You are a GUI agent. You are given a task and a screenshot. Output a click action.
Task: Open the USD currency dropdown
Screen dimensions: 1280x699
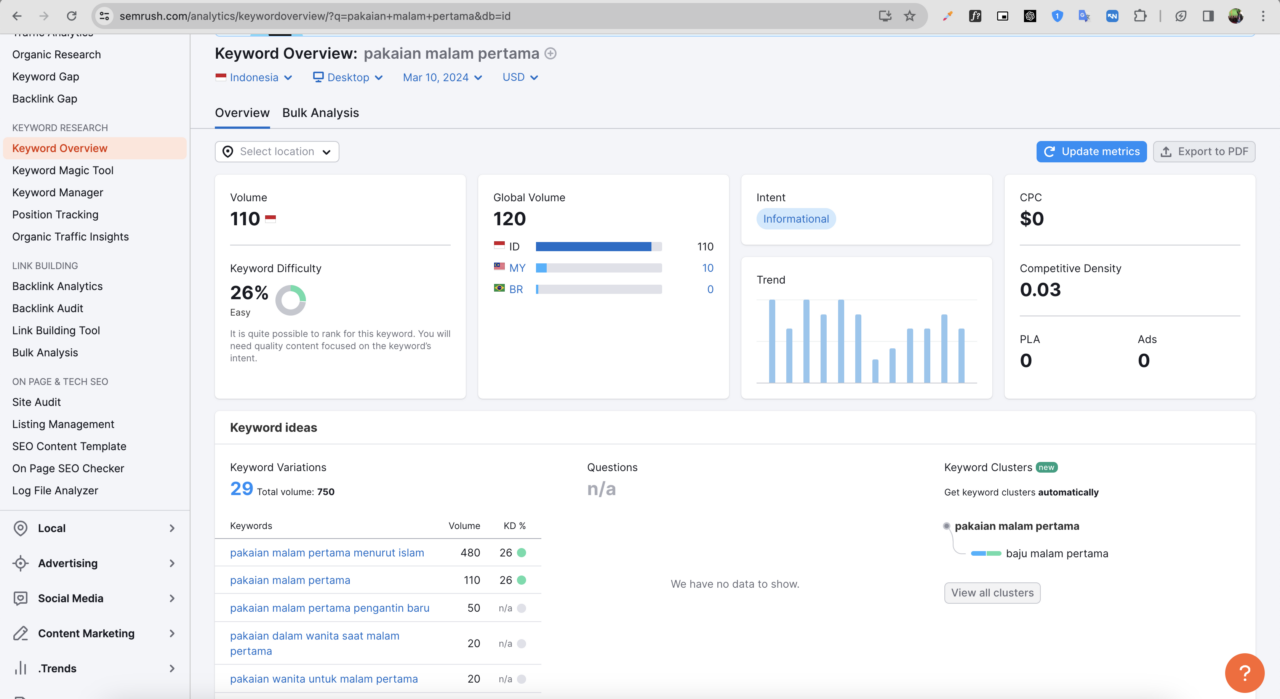520,77
